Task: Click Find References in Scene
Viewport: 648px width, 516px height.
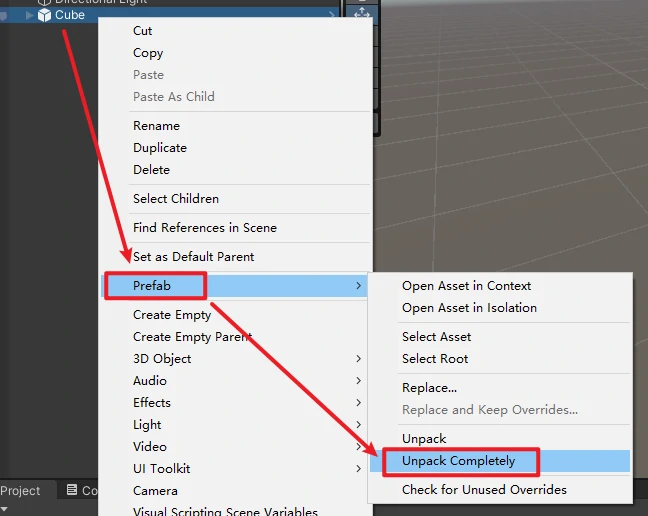Action: (x=204, y=228)
